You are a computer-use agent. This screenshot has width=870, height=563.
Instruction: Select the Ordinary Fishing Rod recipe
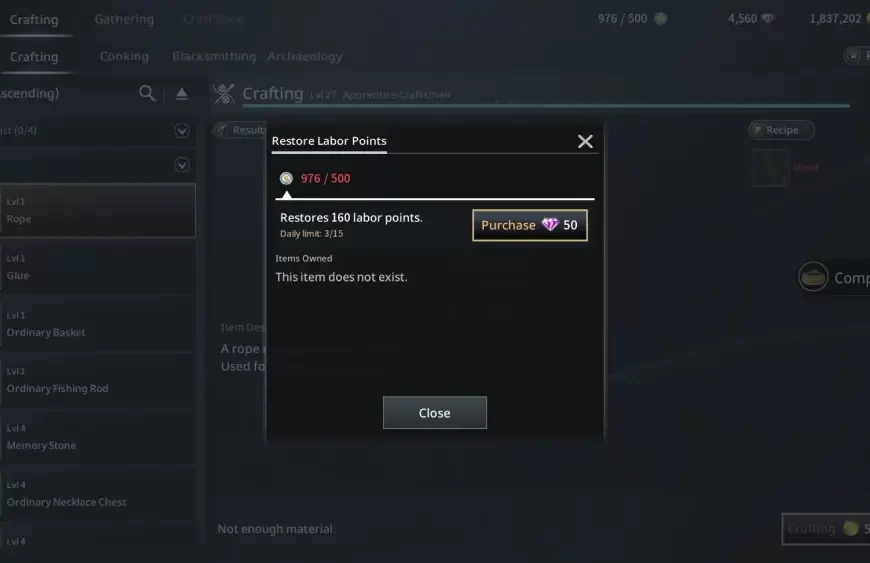tap(98, 381)
